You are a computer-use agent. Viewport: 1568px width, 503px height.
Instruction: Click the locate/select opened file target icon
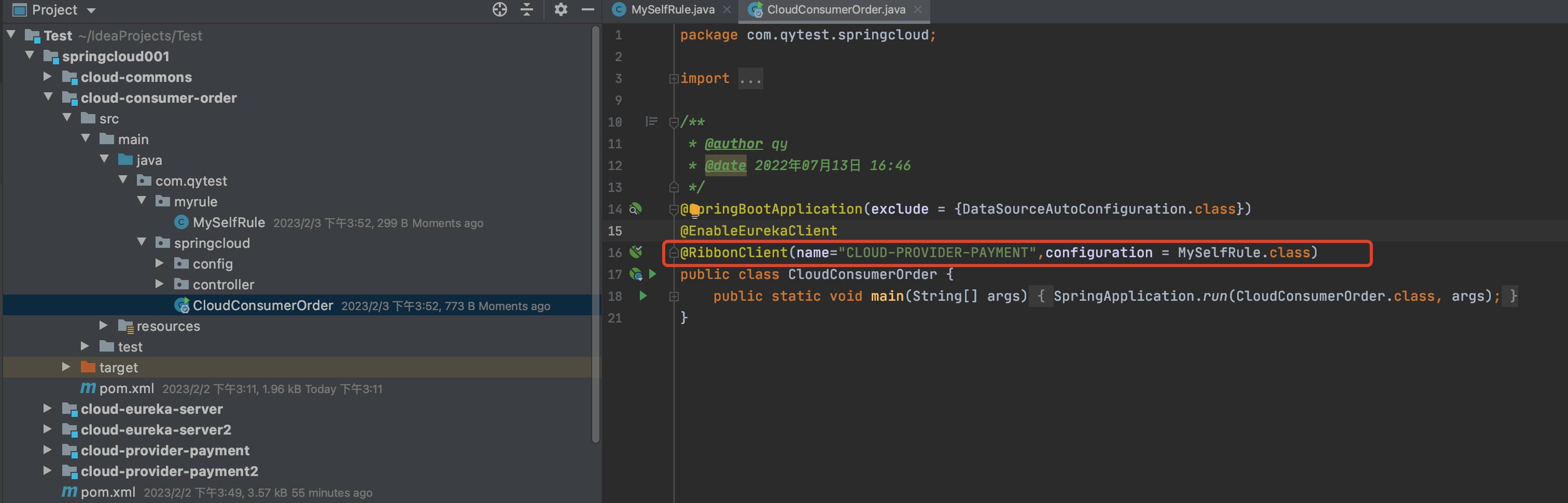tap(499, 9)
